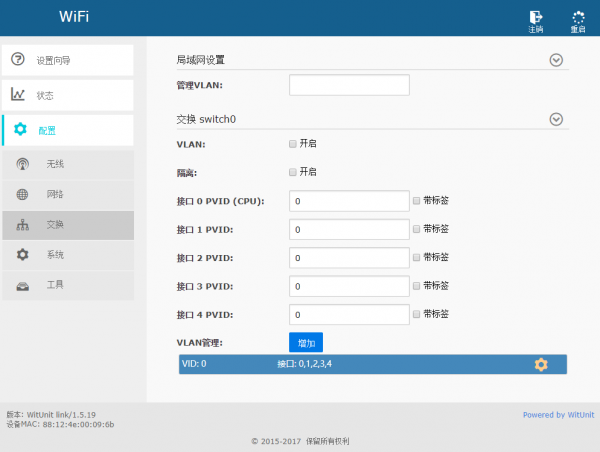Click the wireless antenna icon beside 无线

click(23, 164)
